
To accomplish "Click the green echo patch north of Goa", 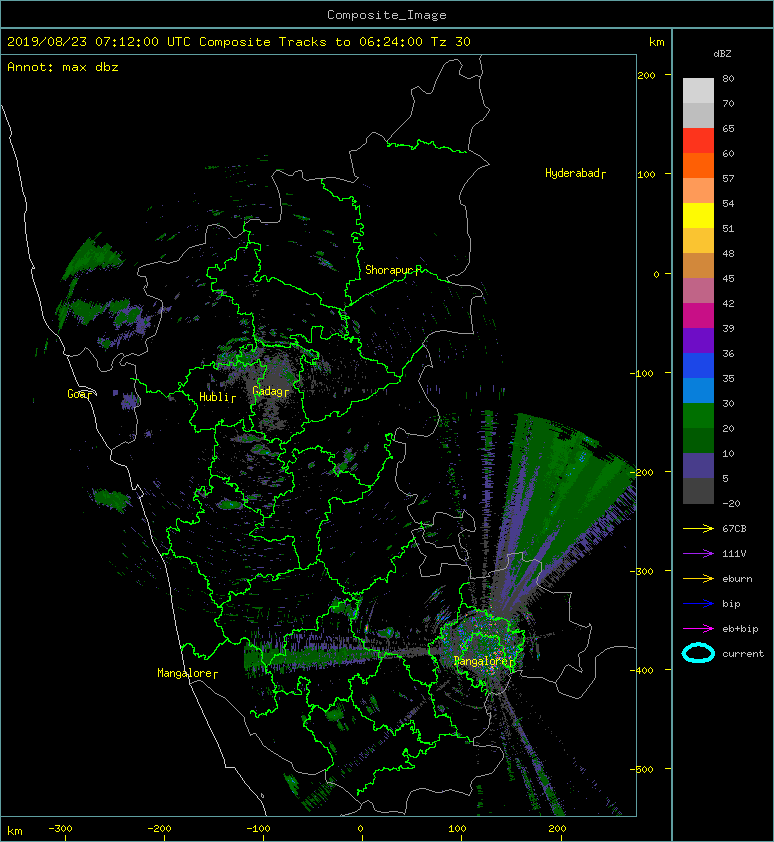I will coord(90,257).
